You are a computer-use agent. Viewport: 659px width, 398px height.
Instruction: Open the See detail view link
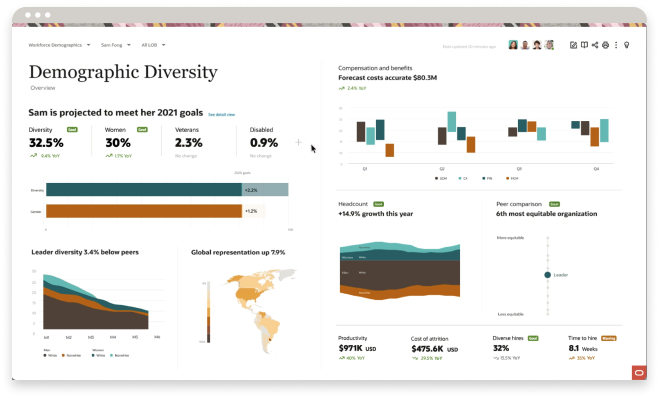point(221,114)
